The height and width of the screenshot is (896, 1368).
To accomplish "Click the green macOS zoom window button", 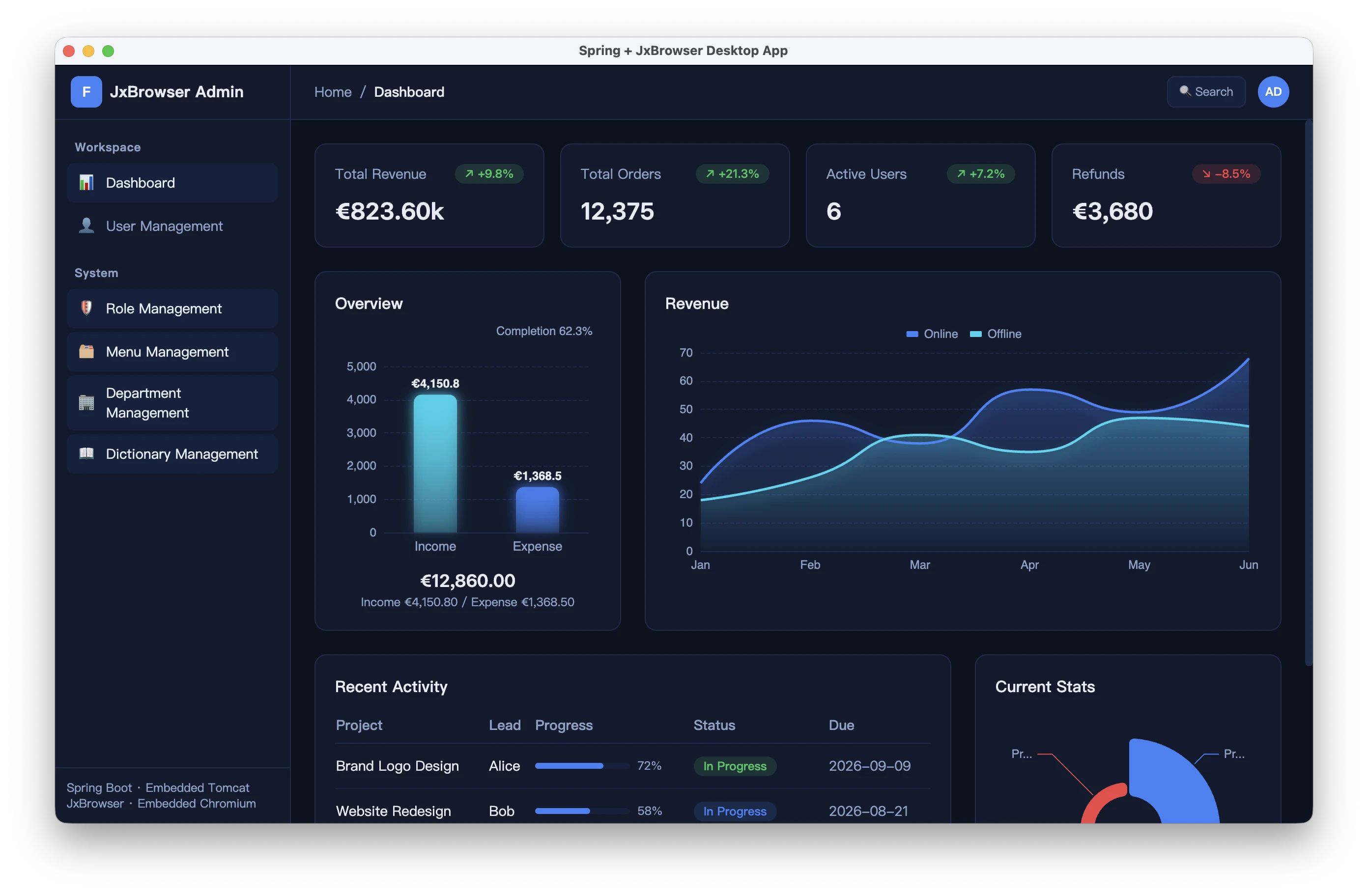I will coord(108,51).
